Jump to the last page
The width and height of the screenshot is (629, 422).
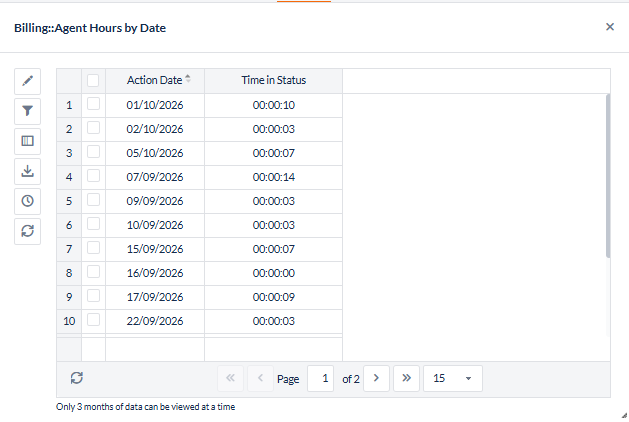[406, 378]
